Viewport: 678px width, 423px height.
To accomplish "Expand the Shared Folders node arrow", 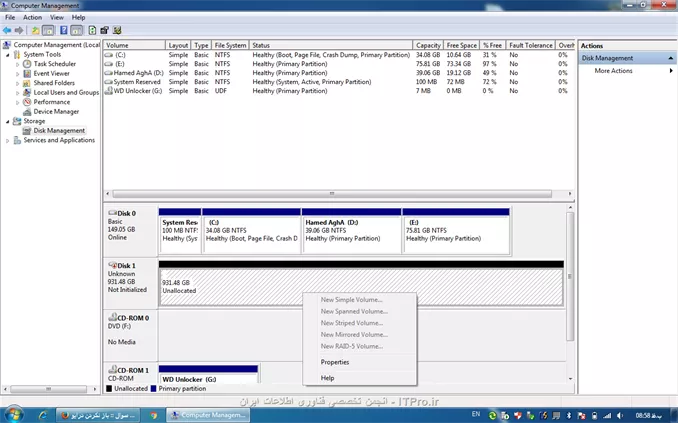I will [x=18, y=83].
